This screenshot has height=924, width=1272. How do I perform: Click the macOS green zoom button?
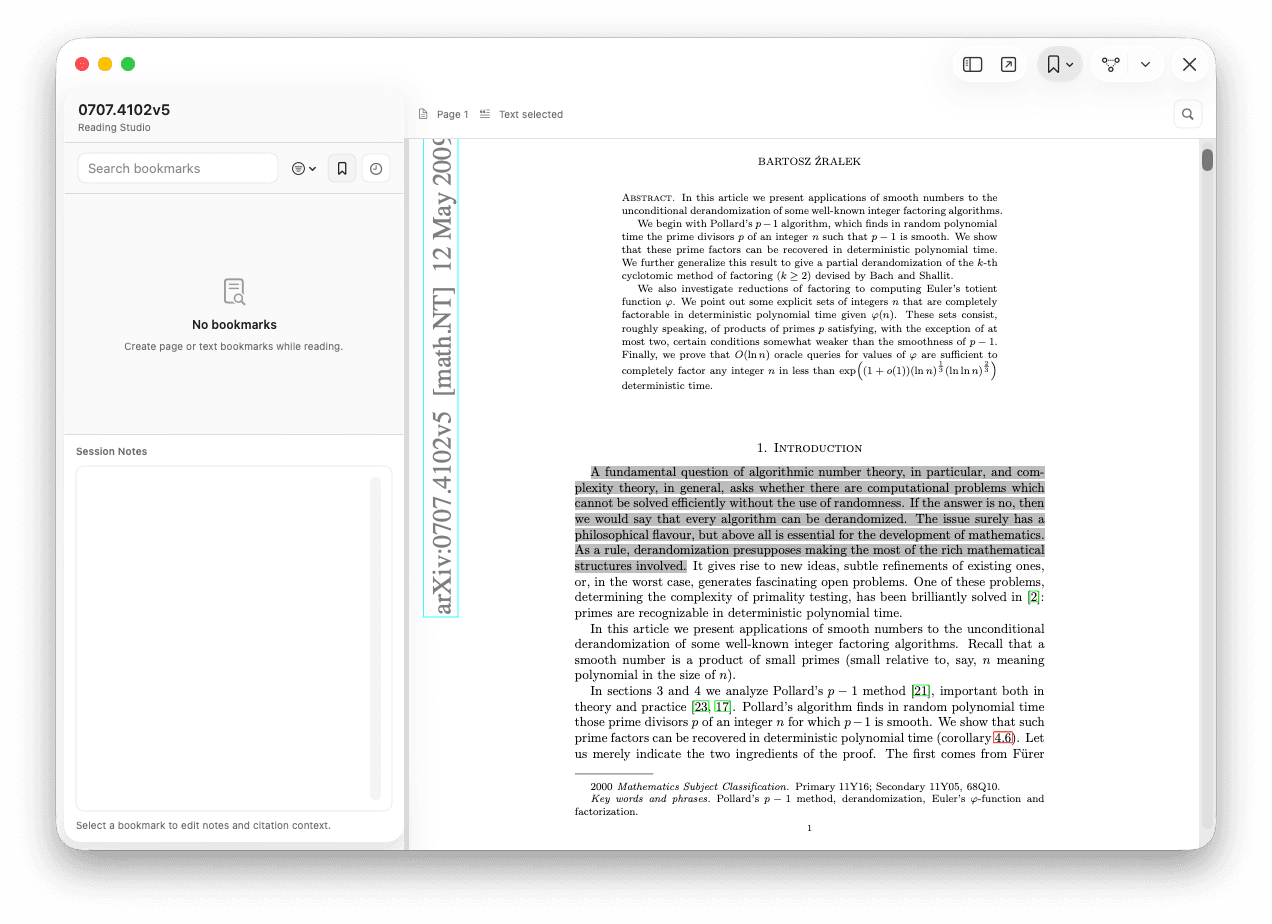point(128,64)
